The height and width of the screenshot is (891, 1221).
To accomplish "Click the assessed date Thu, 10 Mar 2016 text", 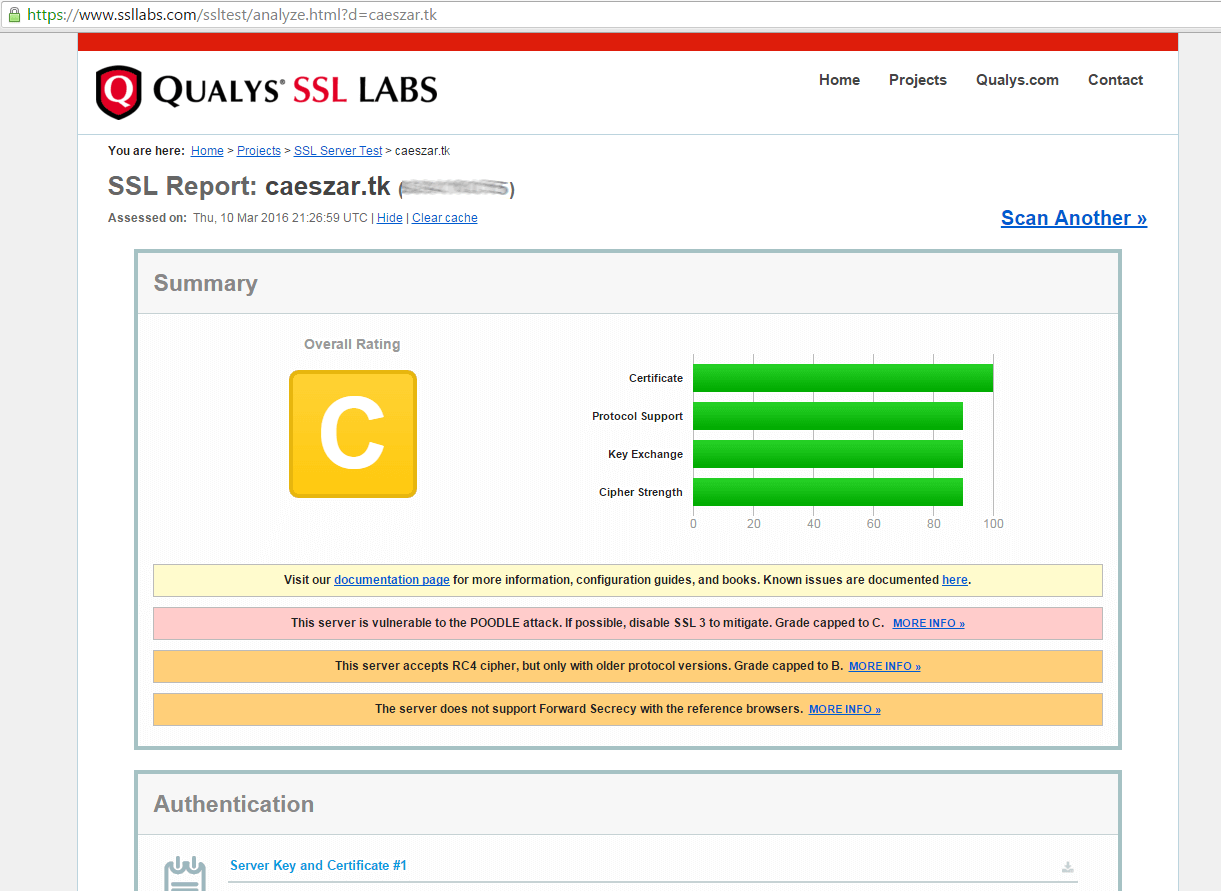I will pos(280,218).
